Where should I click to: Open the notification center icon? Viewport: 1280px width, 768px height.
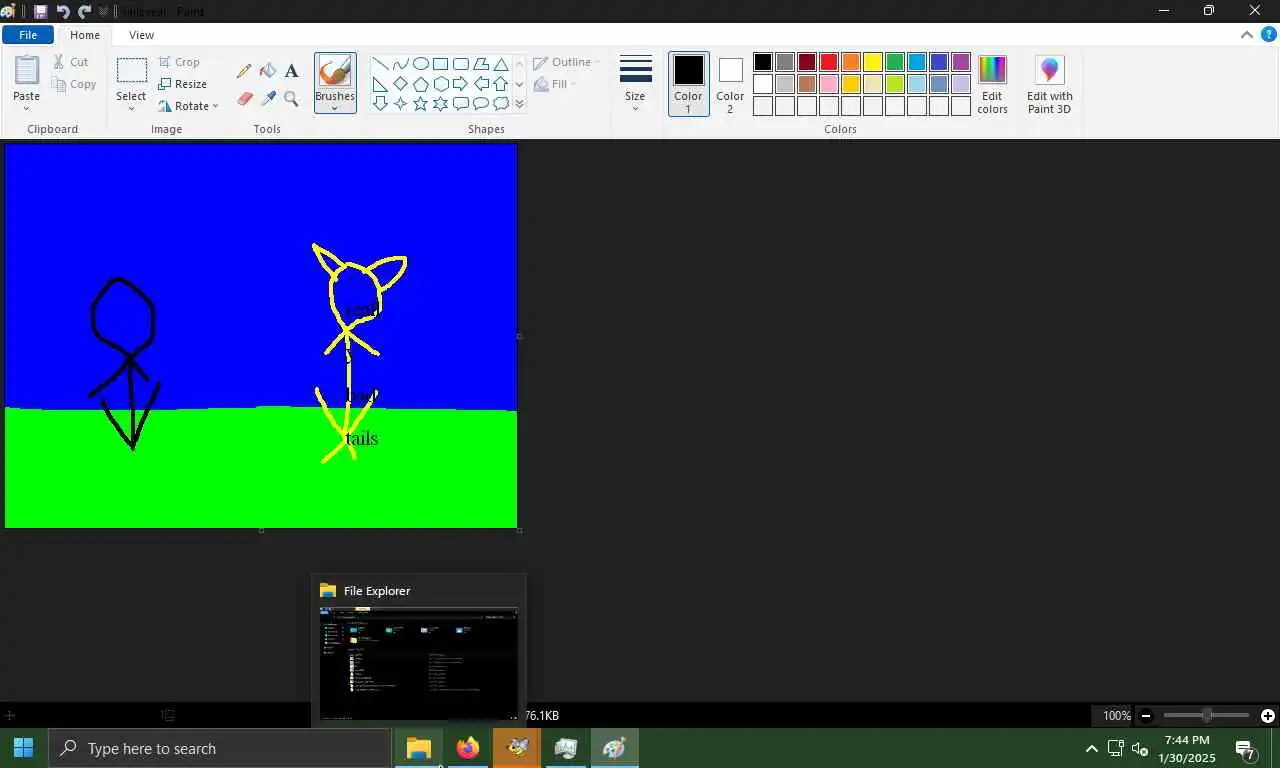click(x=1245, y=748)
